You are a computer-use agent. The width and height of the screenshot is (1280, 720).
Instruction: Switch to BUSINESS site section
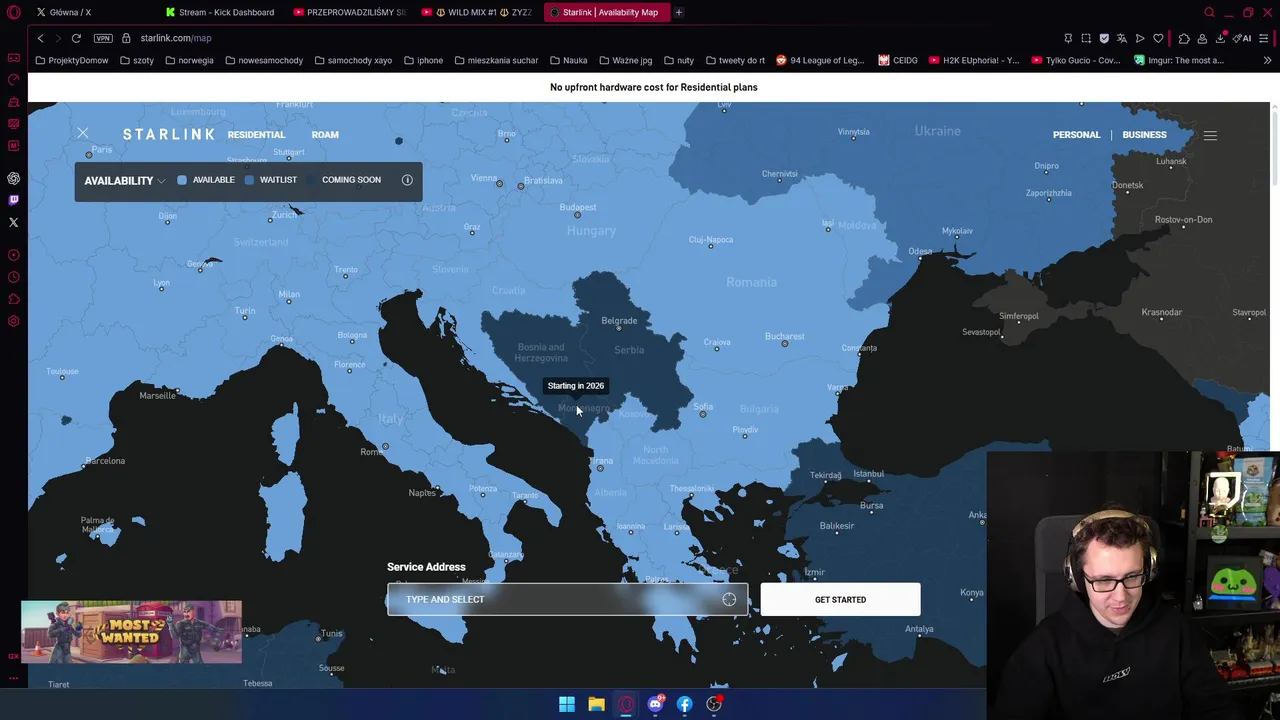(1144, 134)
